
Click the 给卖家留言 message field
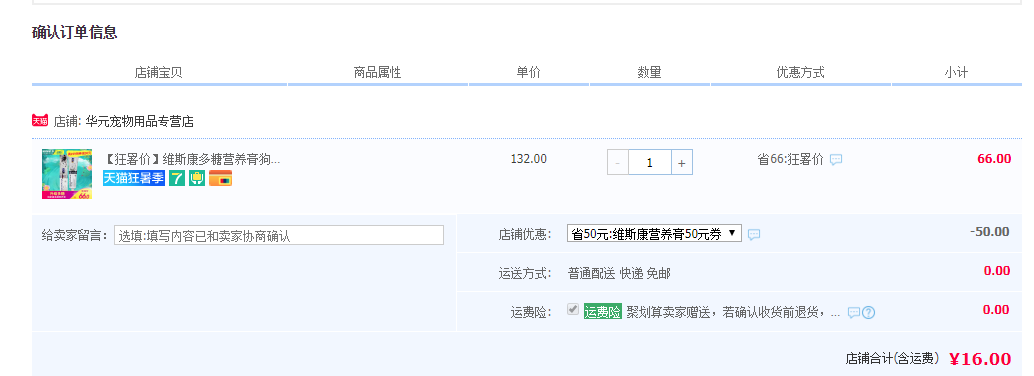point(279,235)
